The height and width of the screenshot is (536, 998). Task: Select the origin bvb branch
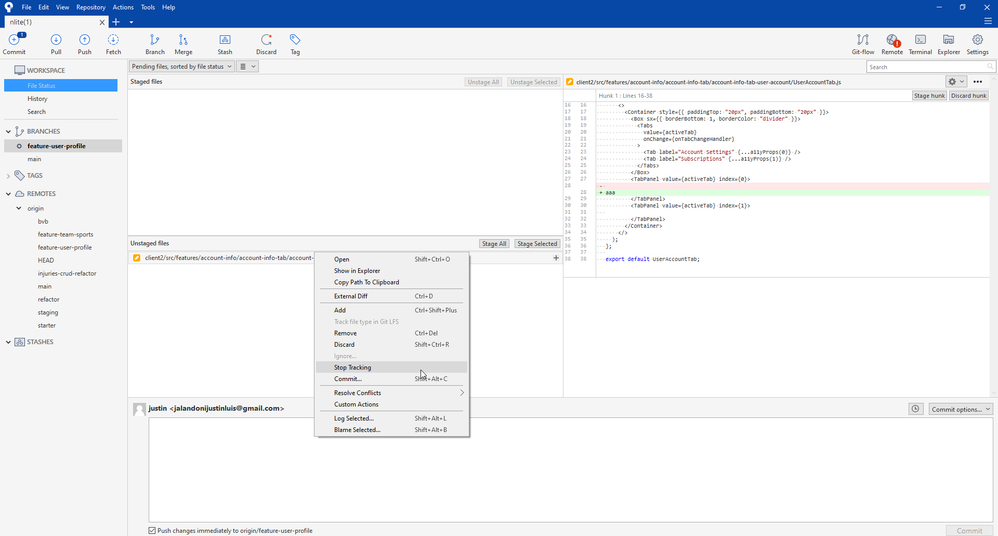(x=43, y=222)
